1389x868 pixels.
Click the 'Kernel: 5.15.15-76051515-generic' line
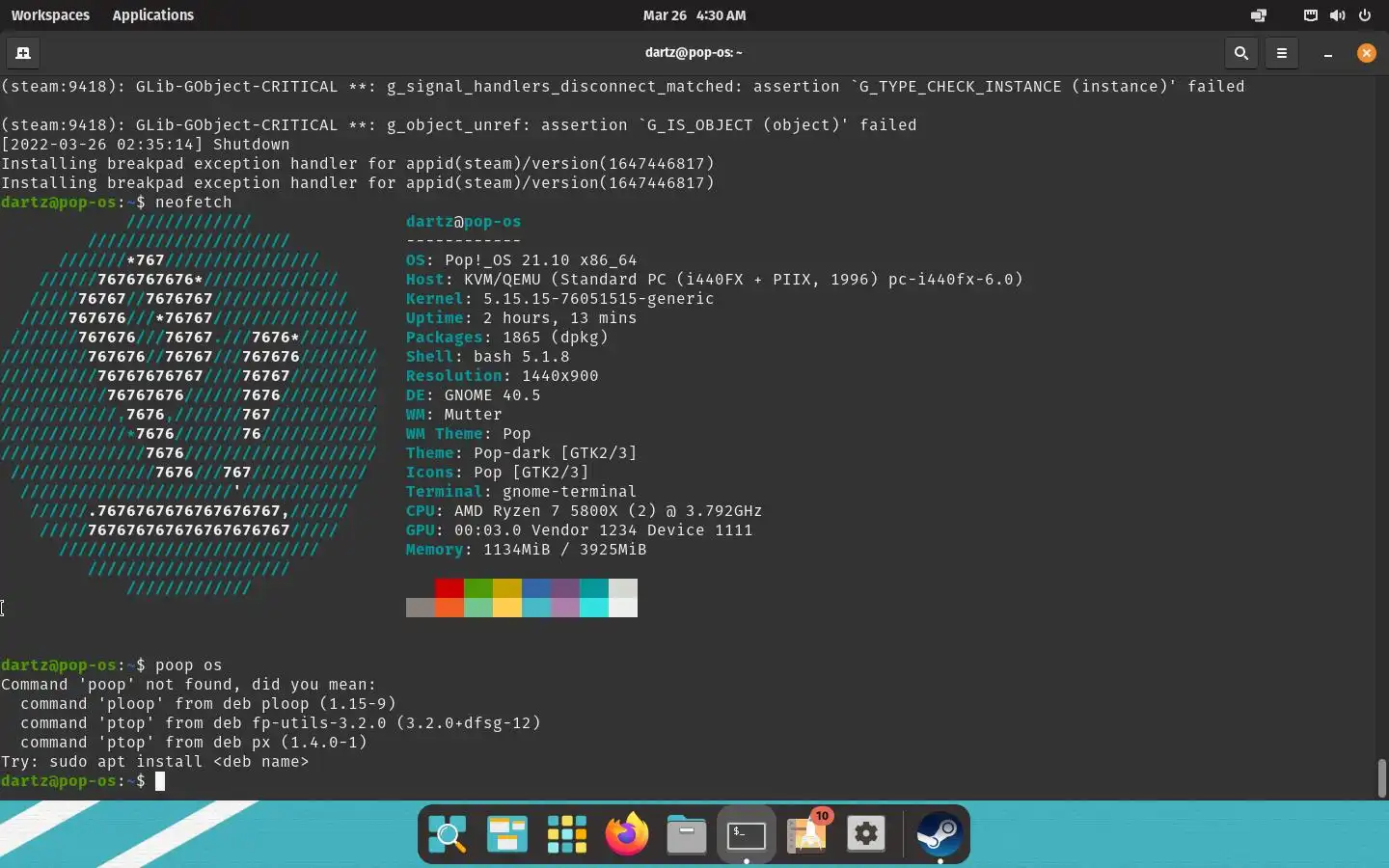(x=560, y=299)
